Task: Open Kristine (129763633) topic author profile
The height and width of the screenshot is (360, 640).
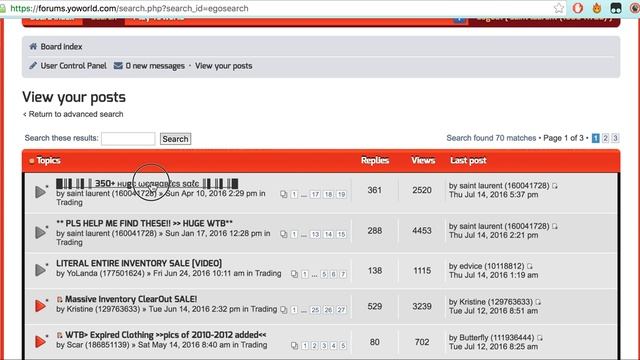Action: click(x=103, y=309)
